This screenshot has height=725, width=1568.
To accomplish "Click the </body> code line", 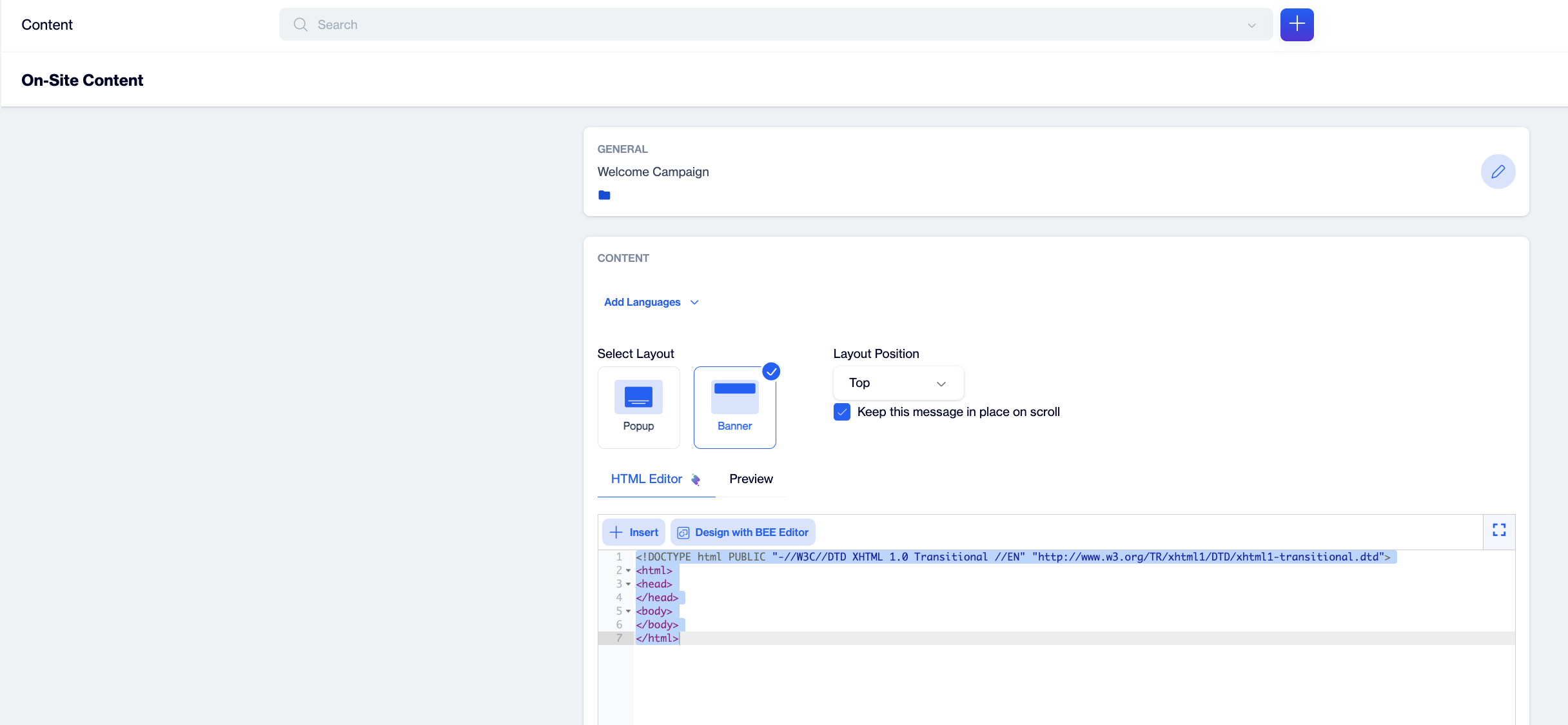I will [657, 625].
